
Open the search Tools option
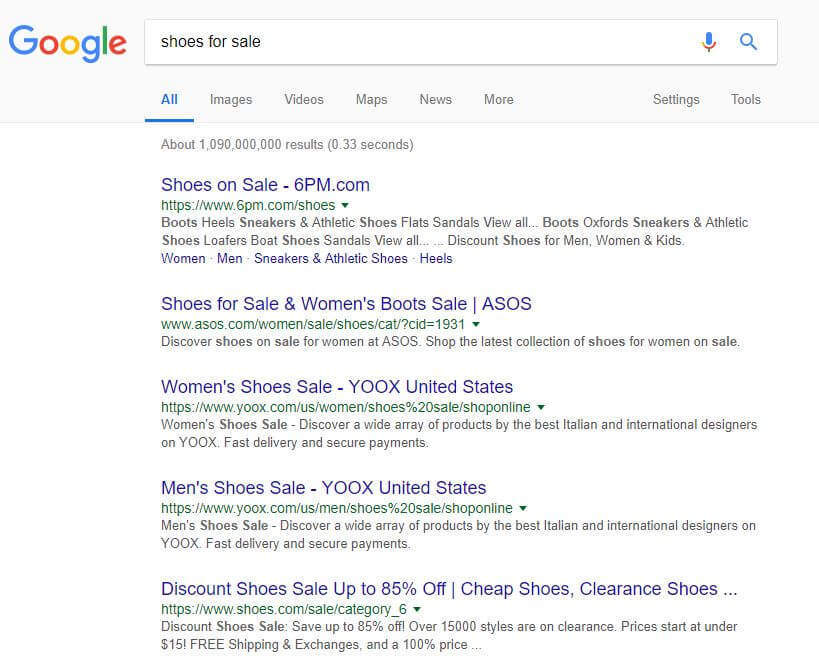pos(746,99)
